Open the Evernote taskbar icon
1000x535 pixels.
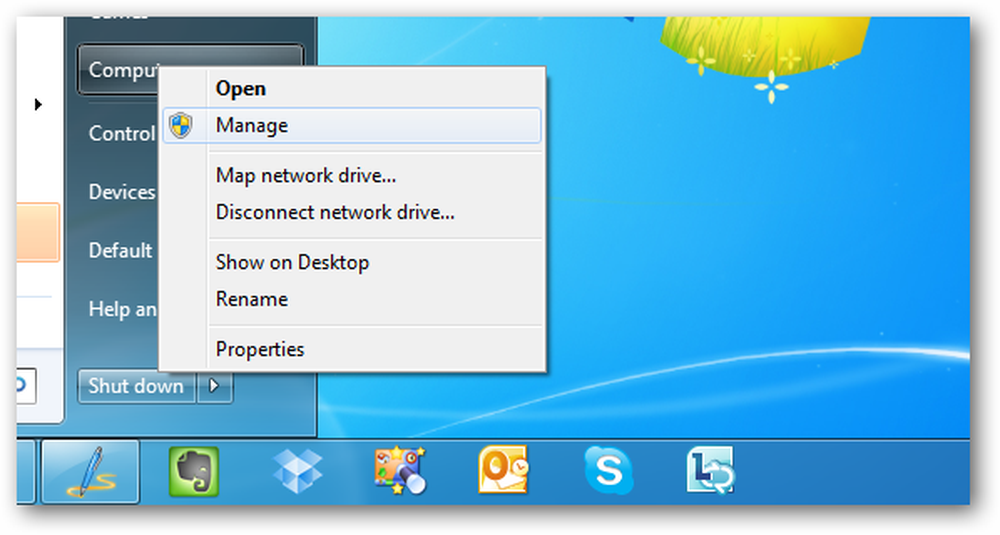pos(194,472)
